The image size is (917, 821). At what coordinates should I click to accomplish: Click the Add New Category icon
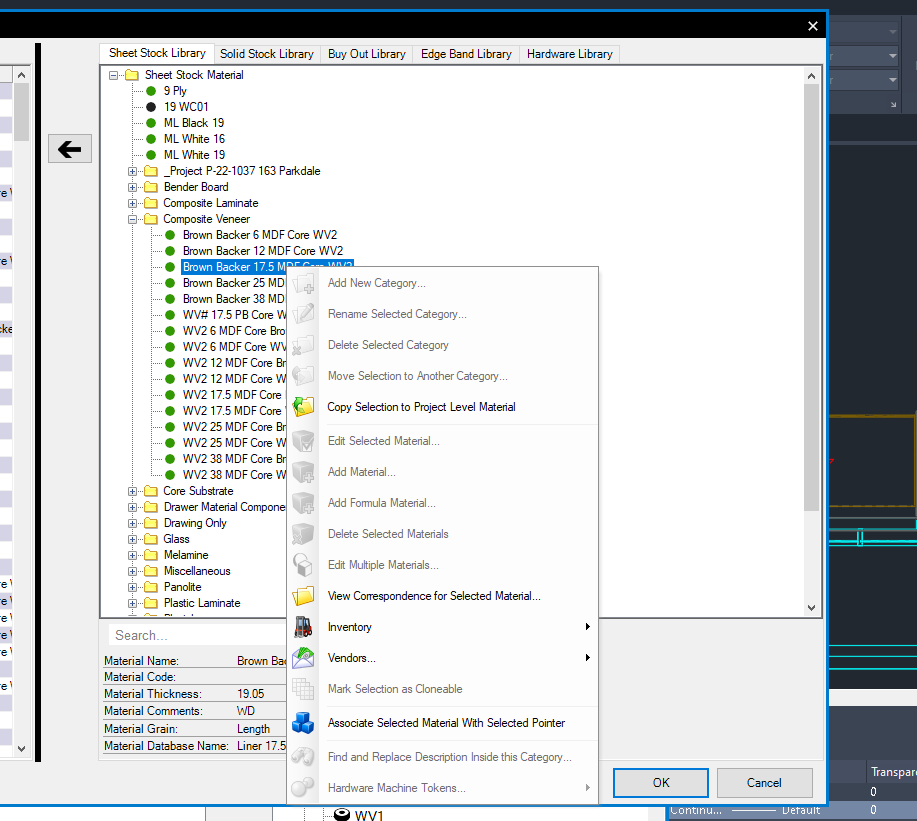tap(304, 284)
